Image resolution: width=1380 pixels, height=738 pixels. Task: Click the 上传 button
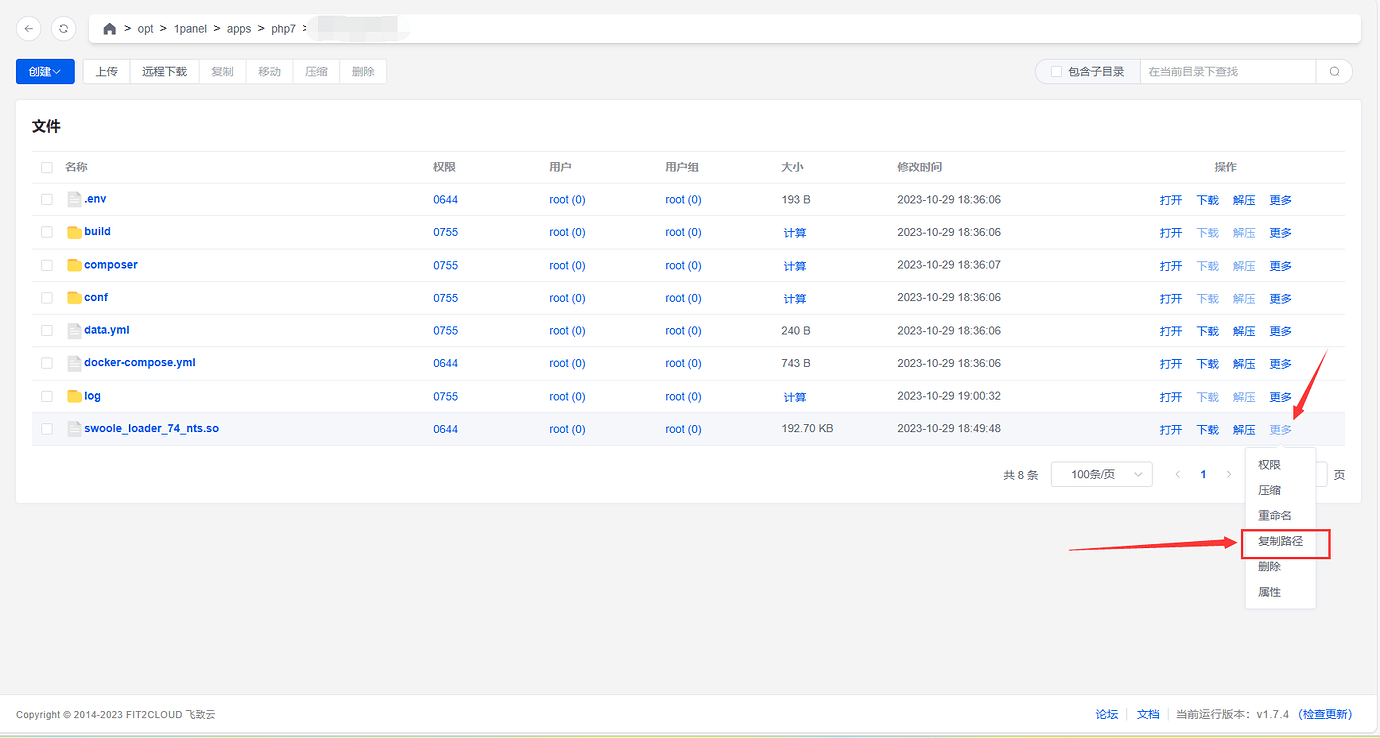pyautogui.click(x=106, y=71)
